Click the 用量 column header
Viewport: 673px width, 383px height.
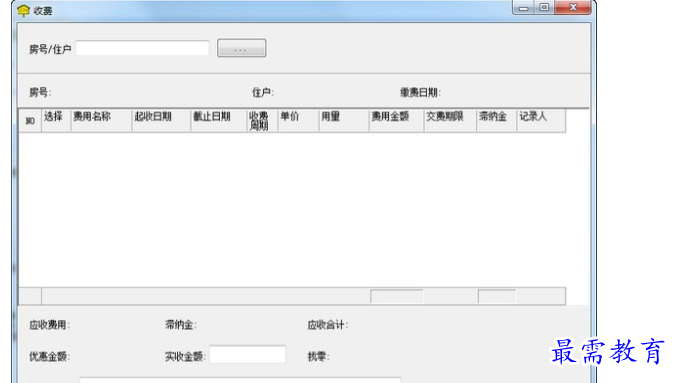coord(344,121)
